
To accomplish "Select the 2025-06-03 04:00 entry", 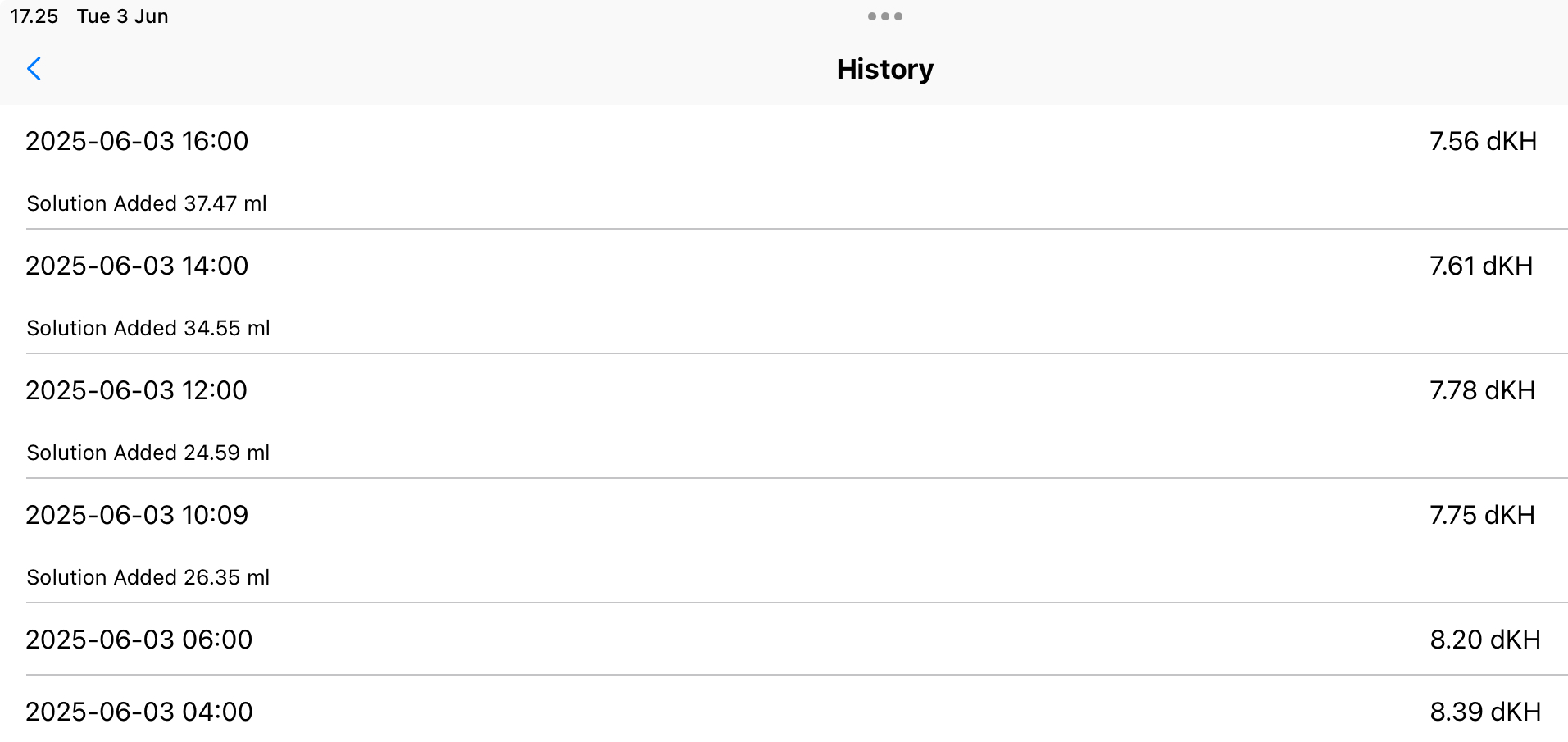I will coord(139,712).
